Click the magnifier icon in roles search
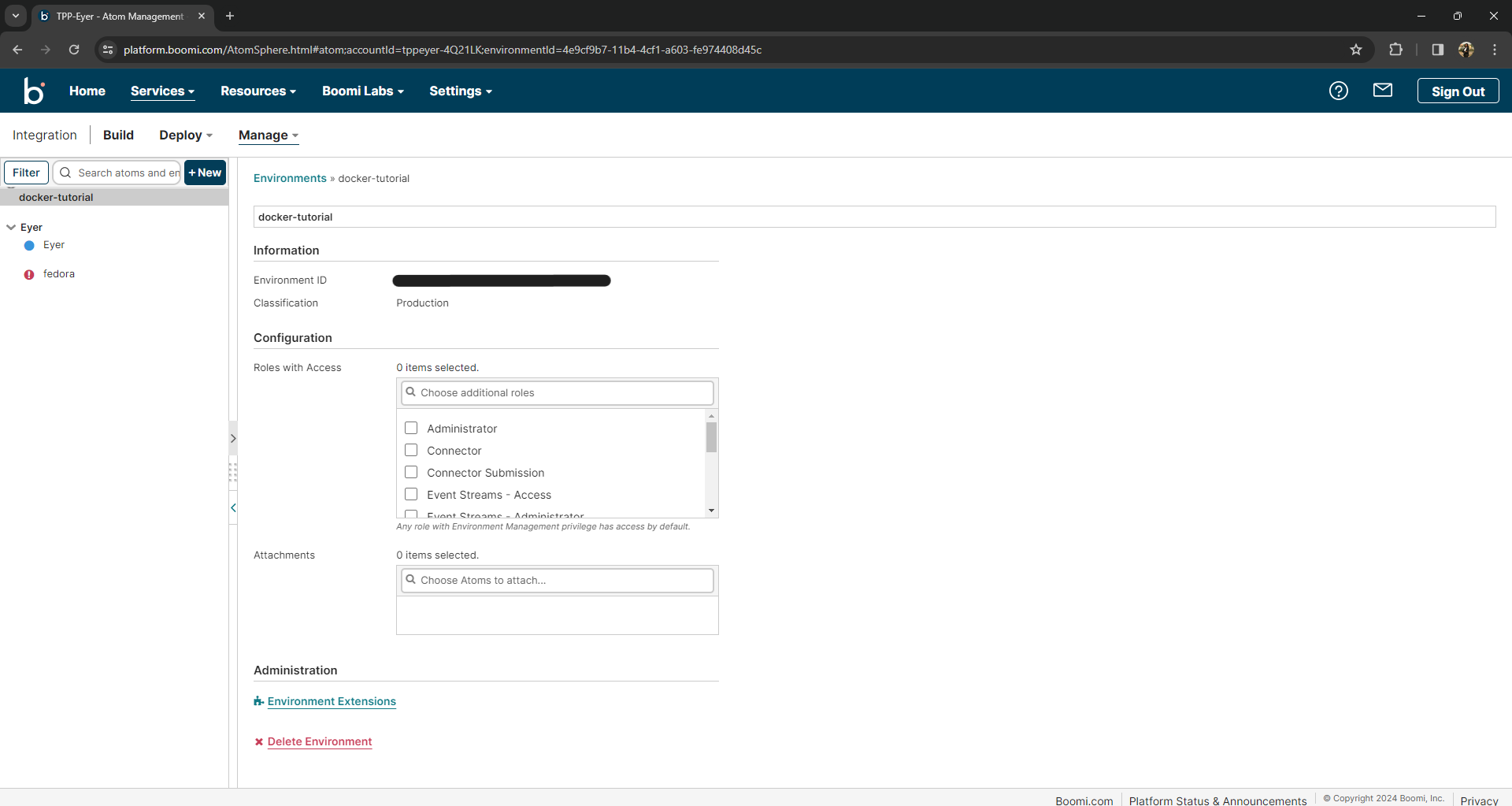Image resolution: width=1512 pixels, height=806 pixels. [x=410, y=392]
